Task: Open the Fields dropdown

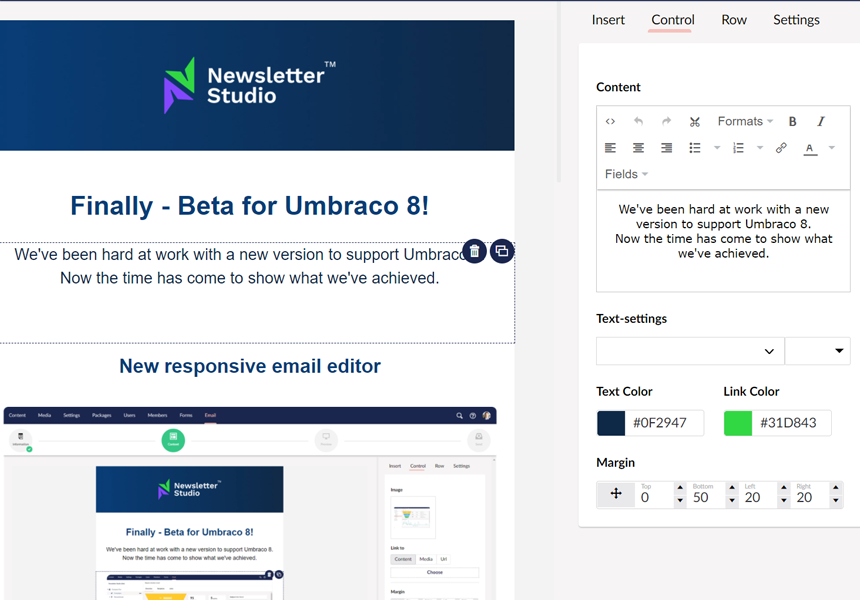Action: pos(626,174)
